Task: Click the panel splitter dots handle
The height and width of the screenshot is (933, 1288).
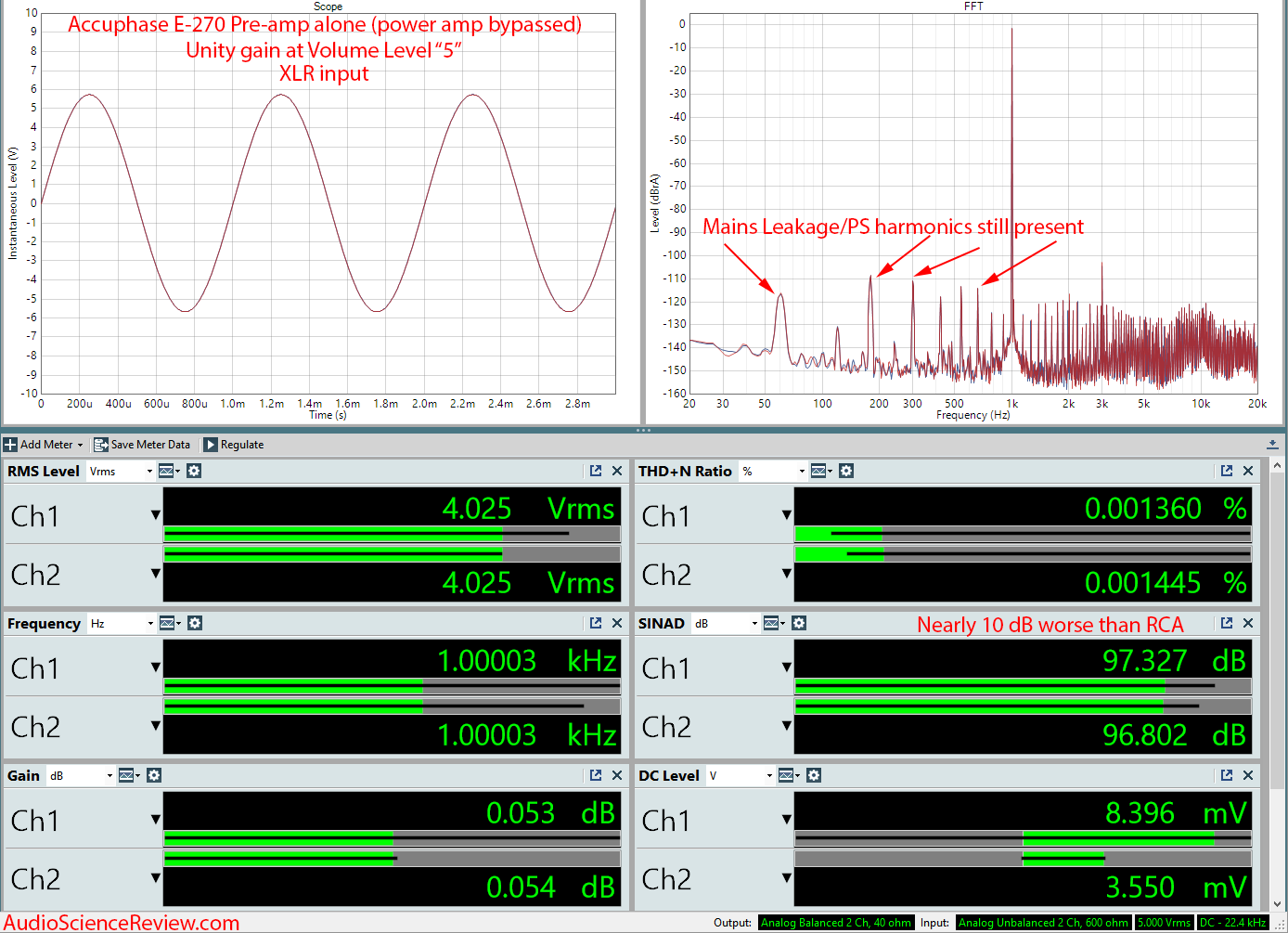Action: [643, 431]
